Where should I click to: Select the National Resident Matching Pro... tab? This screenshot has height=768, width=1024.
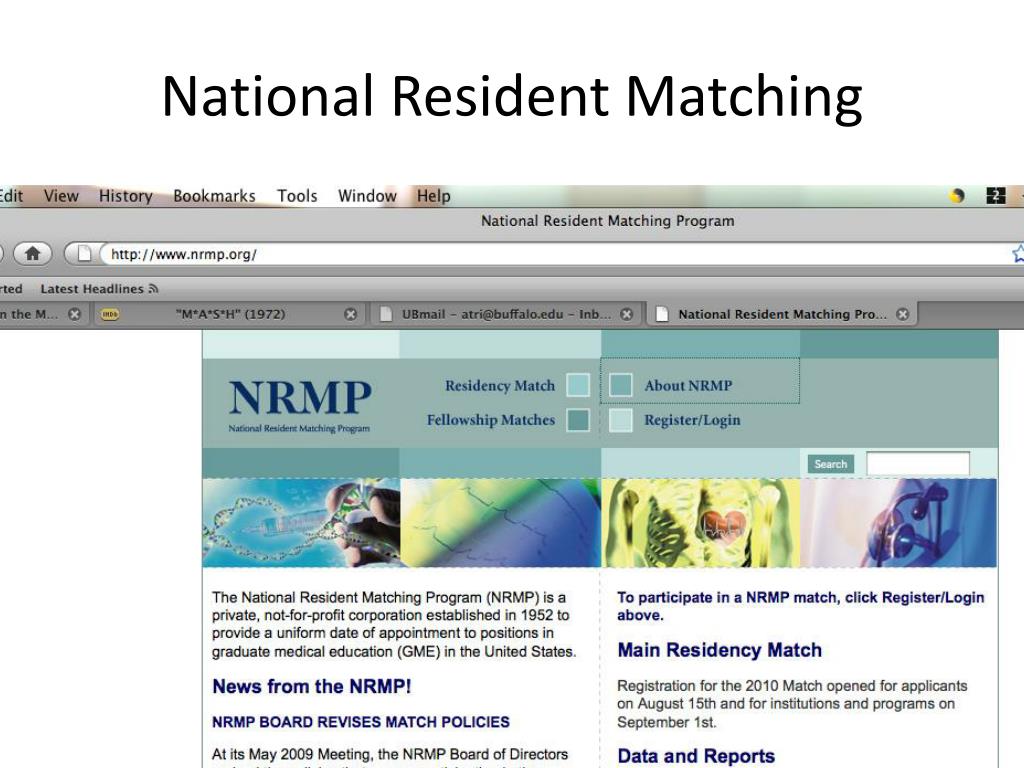pyautogui.click(x=782, y=314)
